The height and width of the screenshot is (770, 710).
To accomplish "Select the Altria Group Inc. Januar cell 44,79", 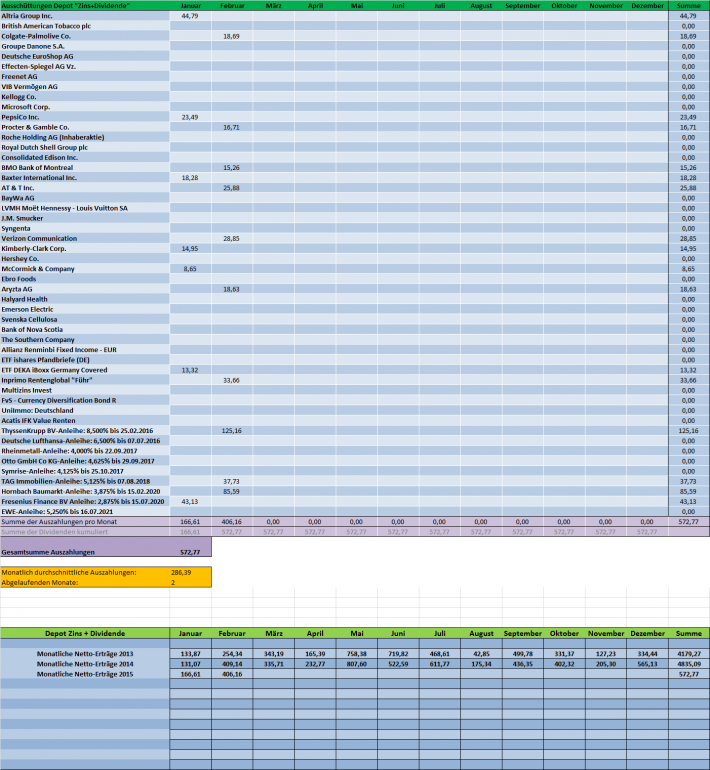I will click(190, 16).
